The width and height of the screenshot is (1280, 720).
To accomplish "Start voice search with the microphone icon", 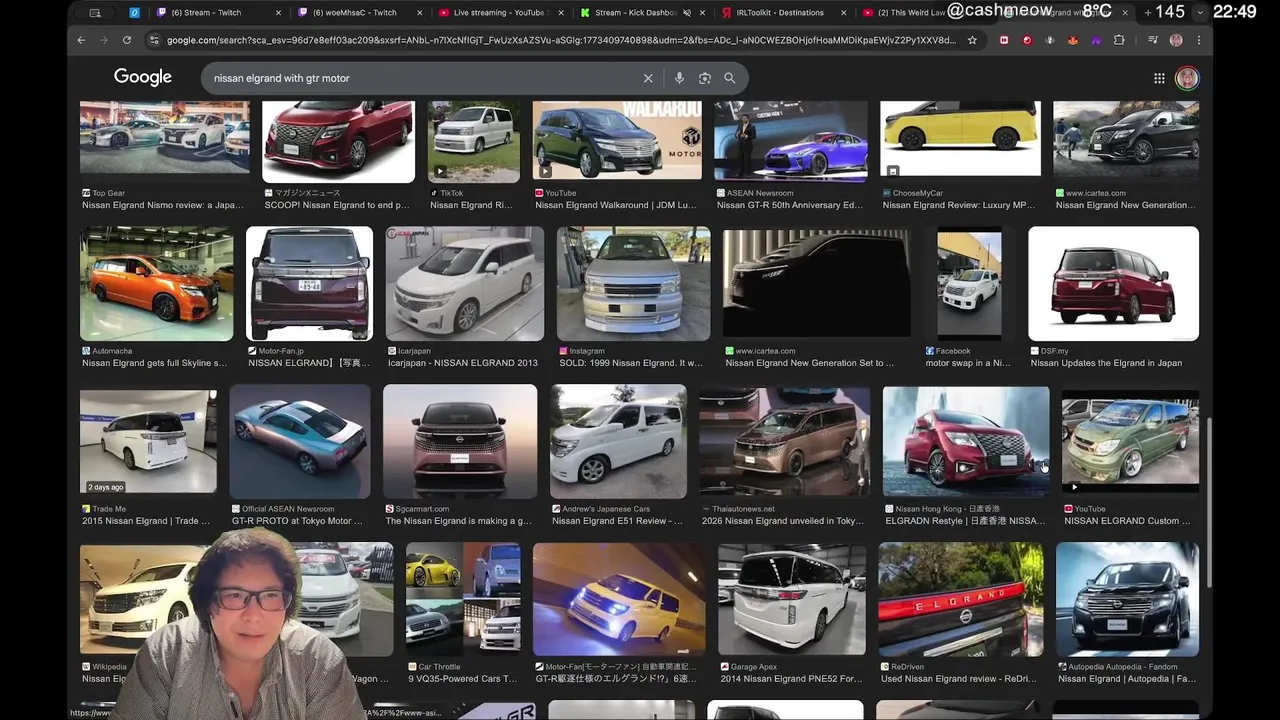I will [x=679, y=78].
